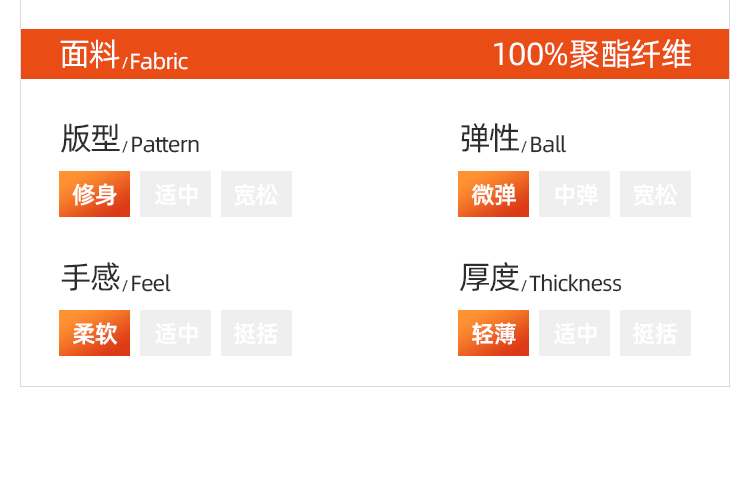Choose 适中 in the Feel row
The image size is (750, 484).
pos(176,333)
